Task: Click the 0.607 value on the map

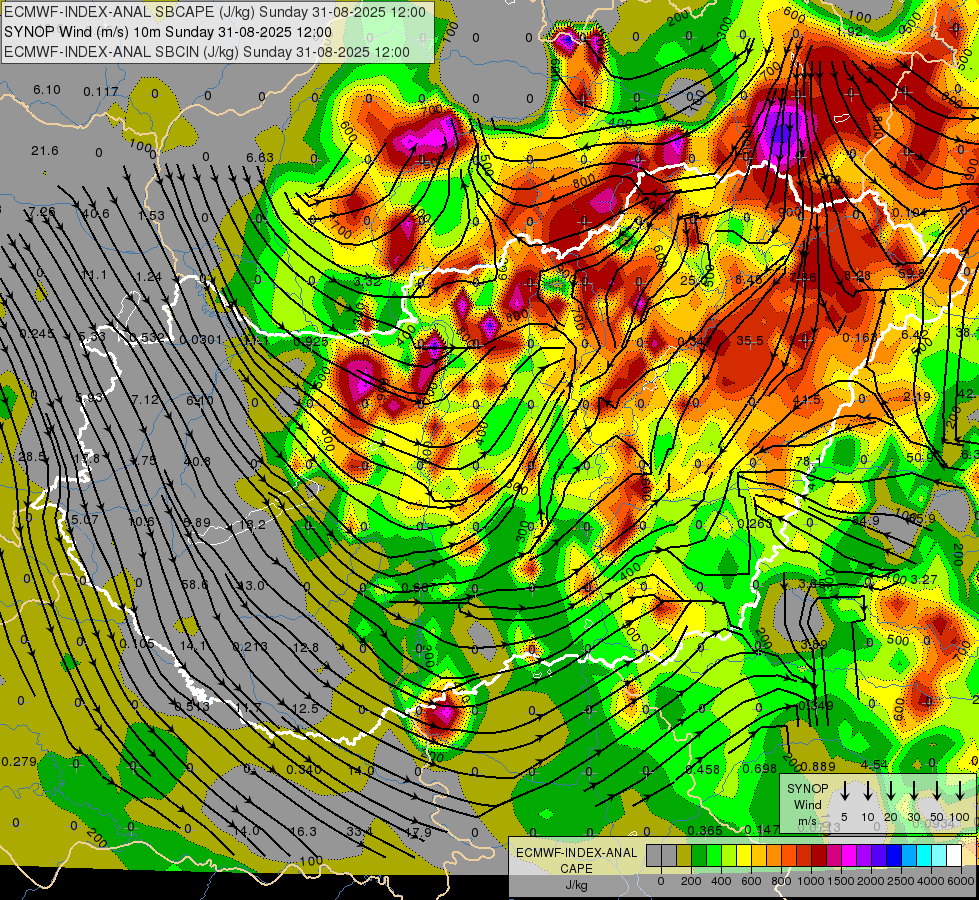Action: [418, 588]
